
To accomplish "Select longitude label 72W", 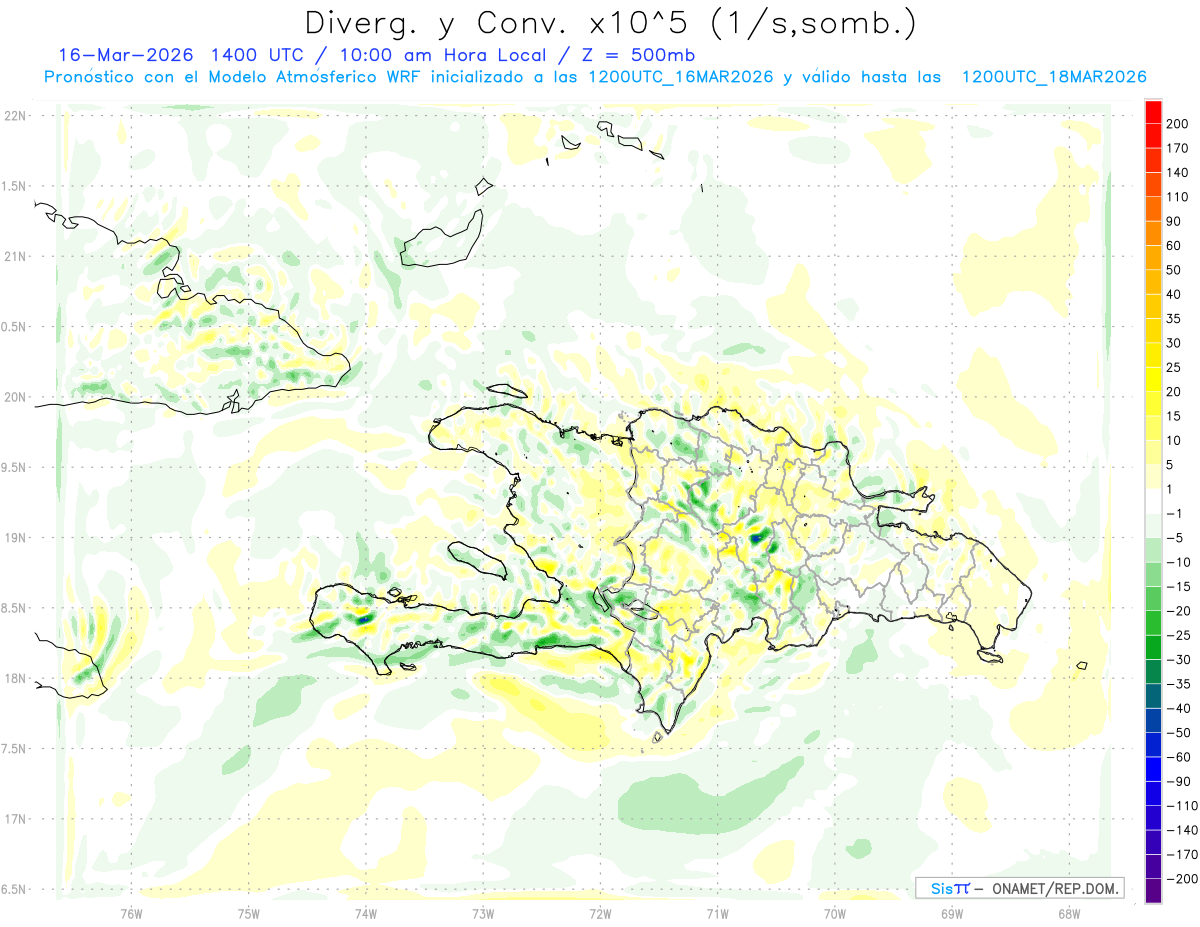I will (x=600, y=914).
